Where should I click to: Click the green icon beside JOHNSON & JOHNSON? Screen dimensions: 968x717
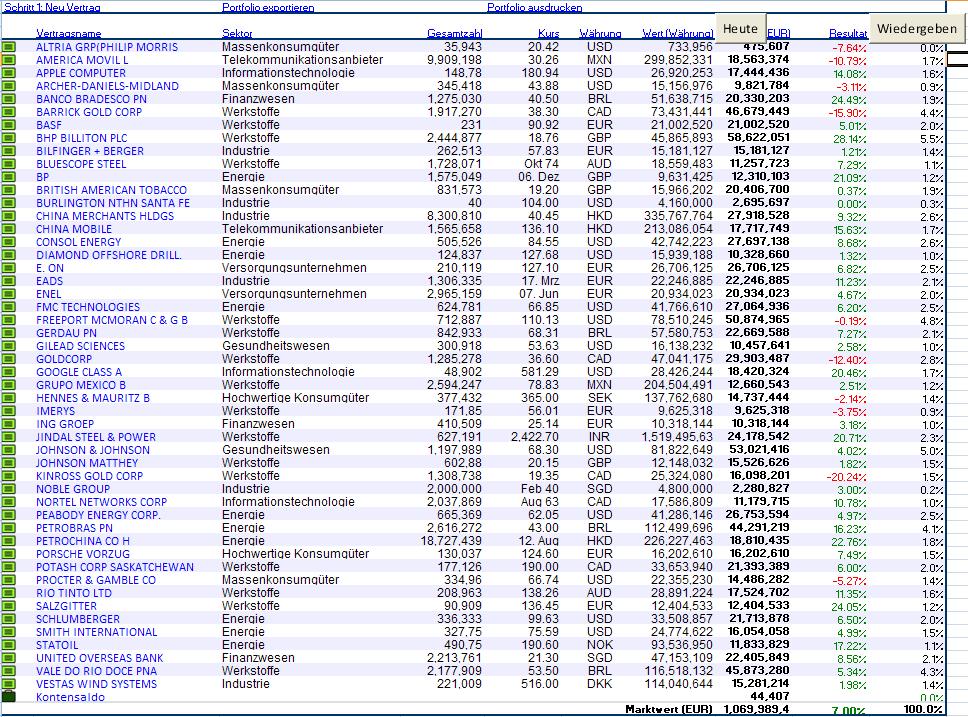point(8,450)
